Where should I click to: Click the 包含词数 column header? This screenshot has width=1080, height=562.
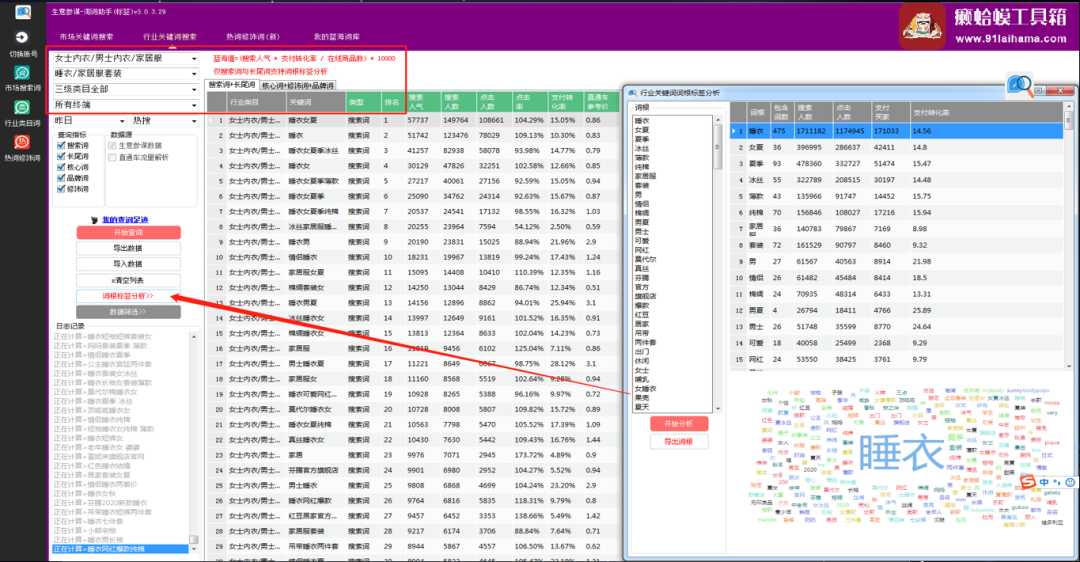point(780,112)
